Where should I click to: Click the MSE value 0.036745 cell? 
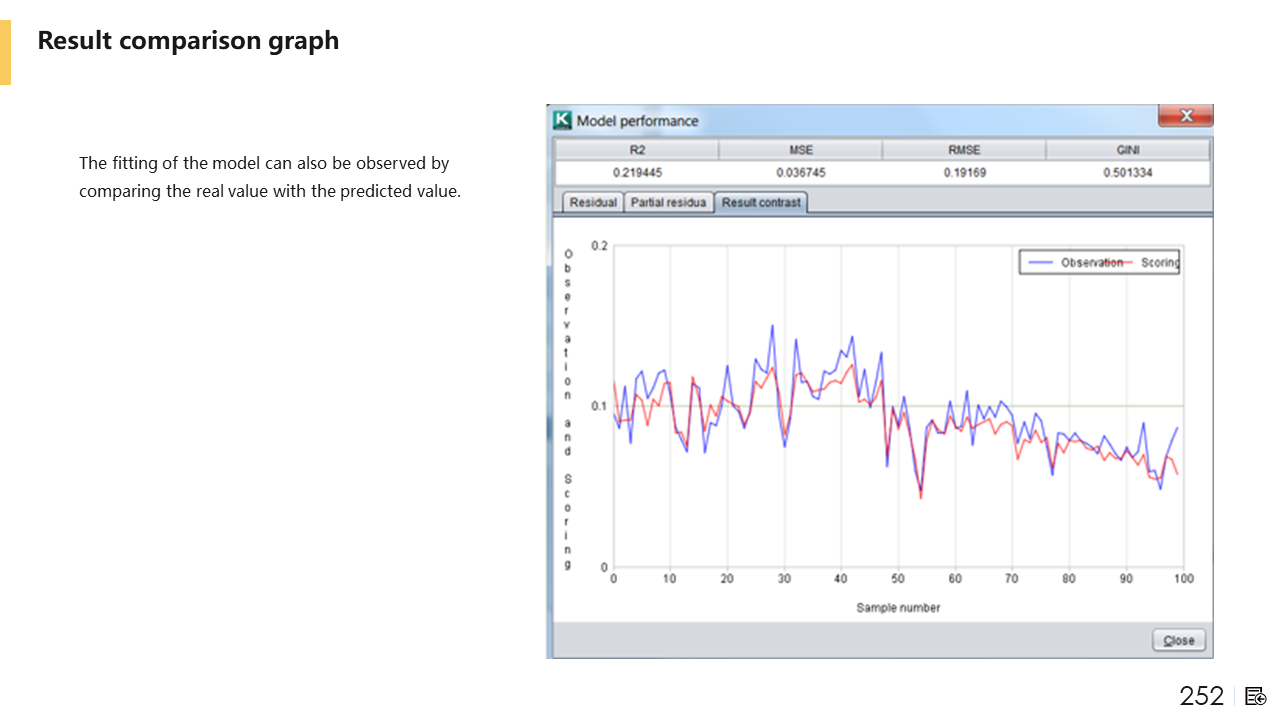tap(801, 173)
